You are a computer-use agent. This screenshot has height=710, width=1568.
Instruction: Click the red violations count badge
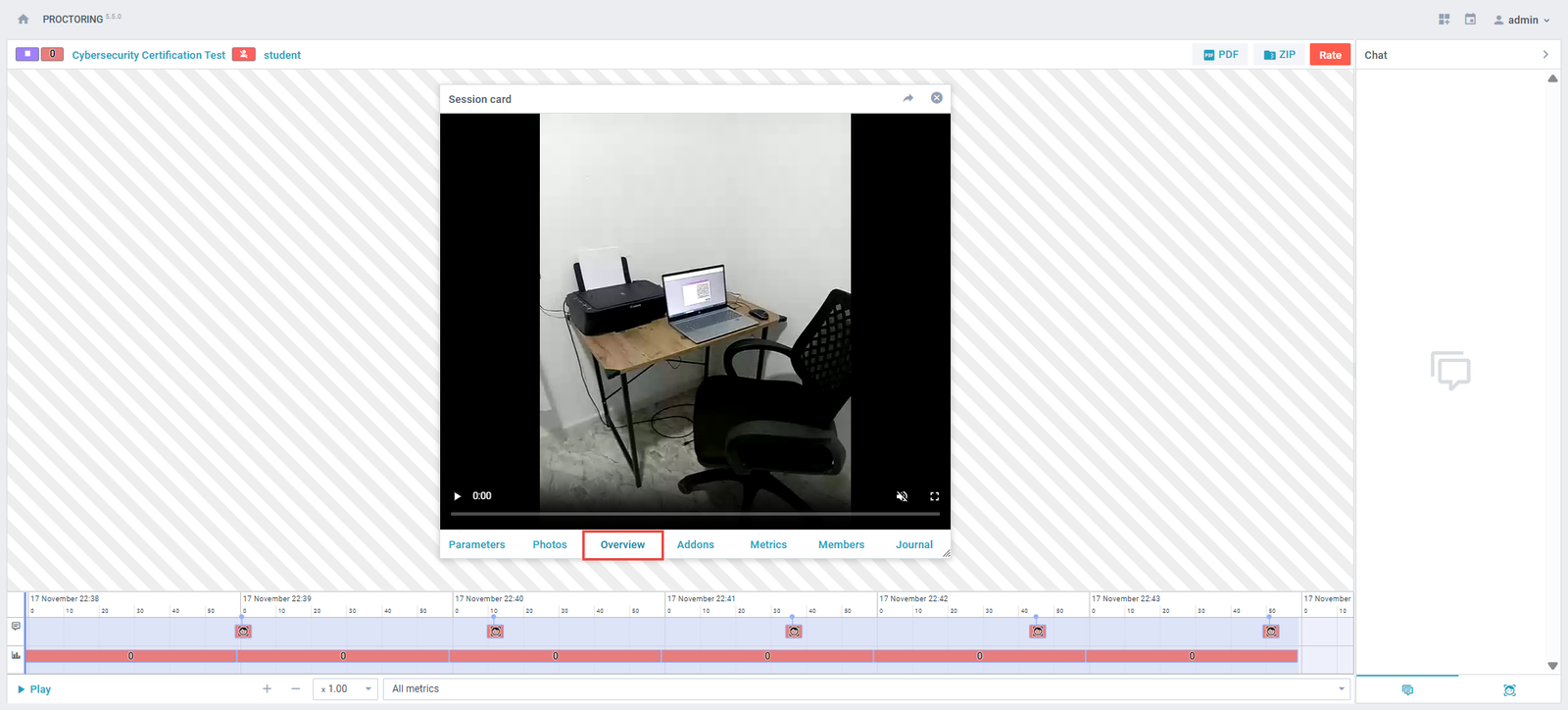pyautogui.click(x=52, y=54)
